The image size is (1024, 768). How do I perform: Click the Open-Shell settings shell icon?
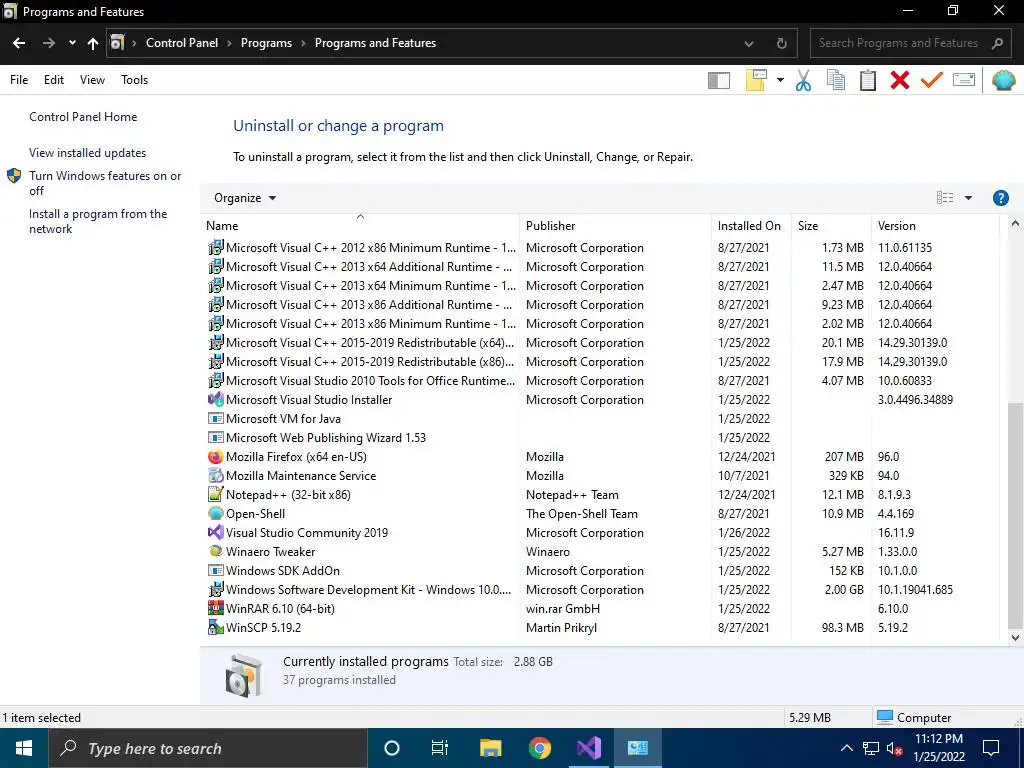pos(1004,80)
